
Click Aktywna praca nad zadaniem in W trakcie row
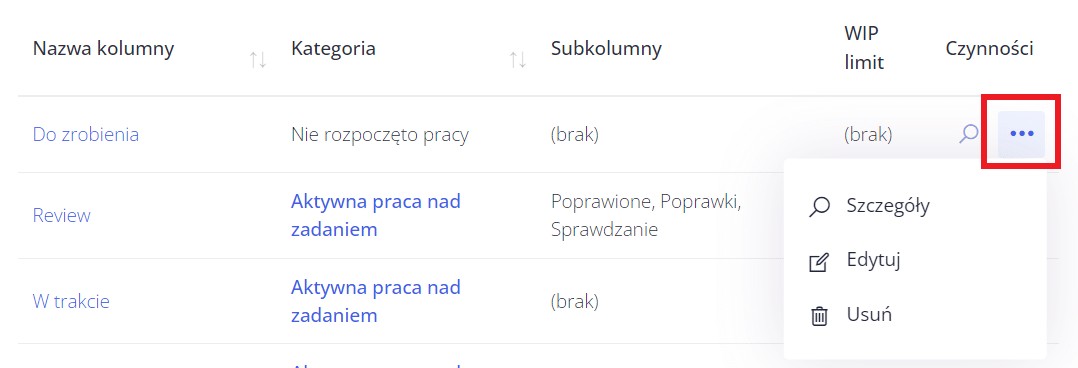pyautogui.click(x=376, y=301)
